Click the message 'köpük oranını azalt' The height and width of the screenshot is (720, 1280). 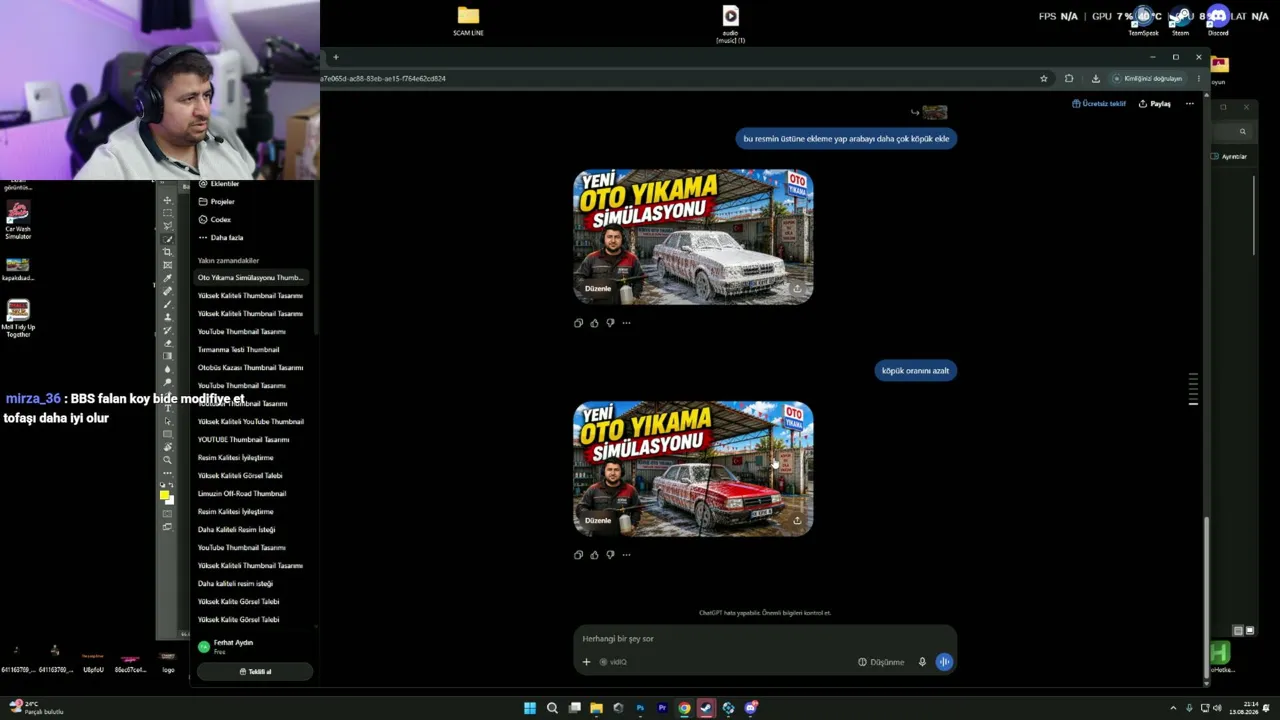(915, 371)
